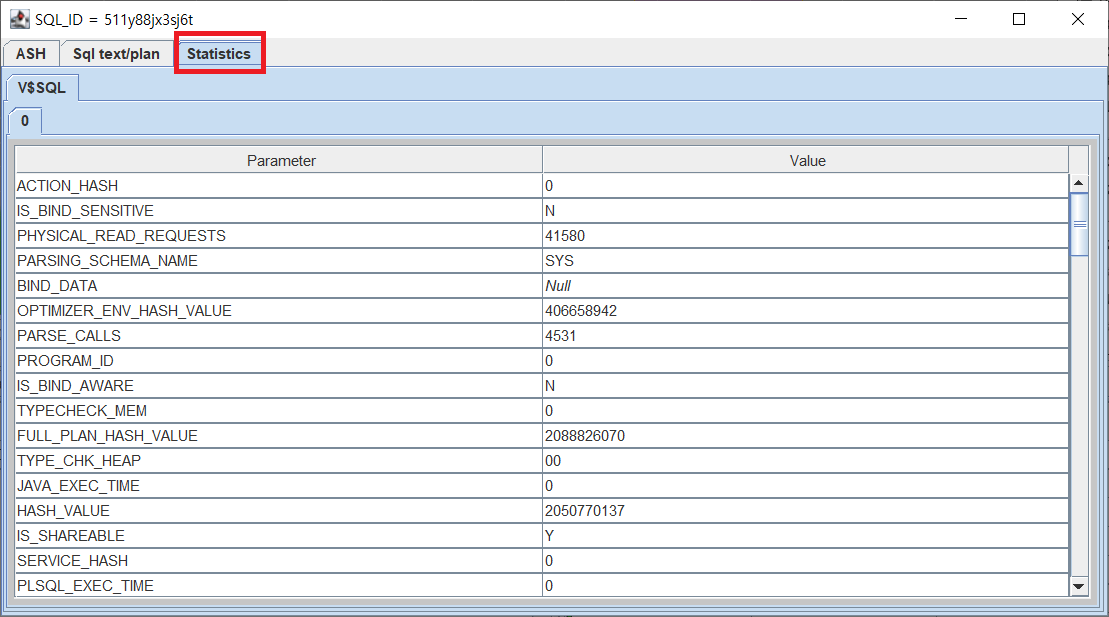Click the N value for IS_BIND_AWARE

coord(806,386)
